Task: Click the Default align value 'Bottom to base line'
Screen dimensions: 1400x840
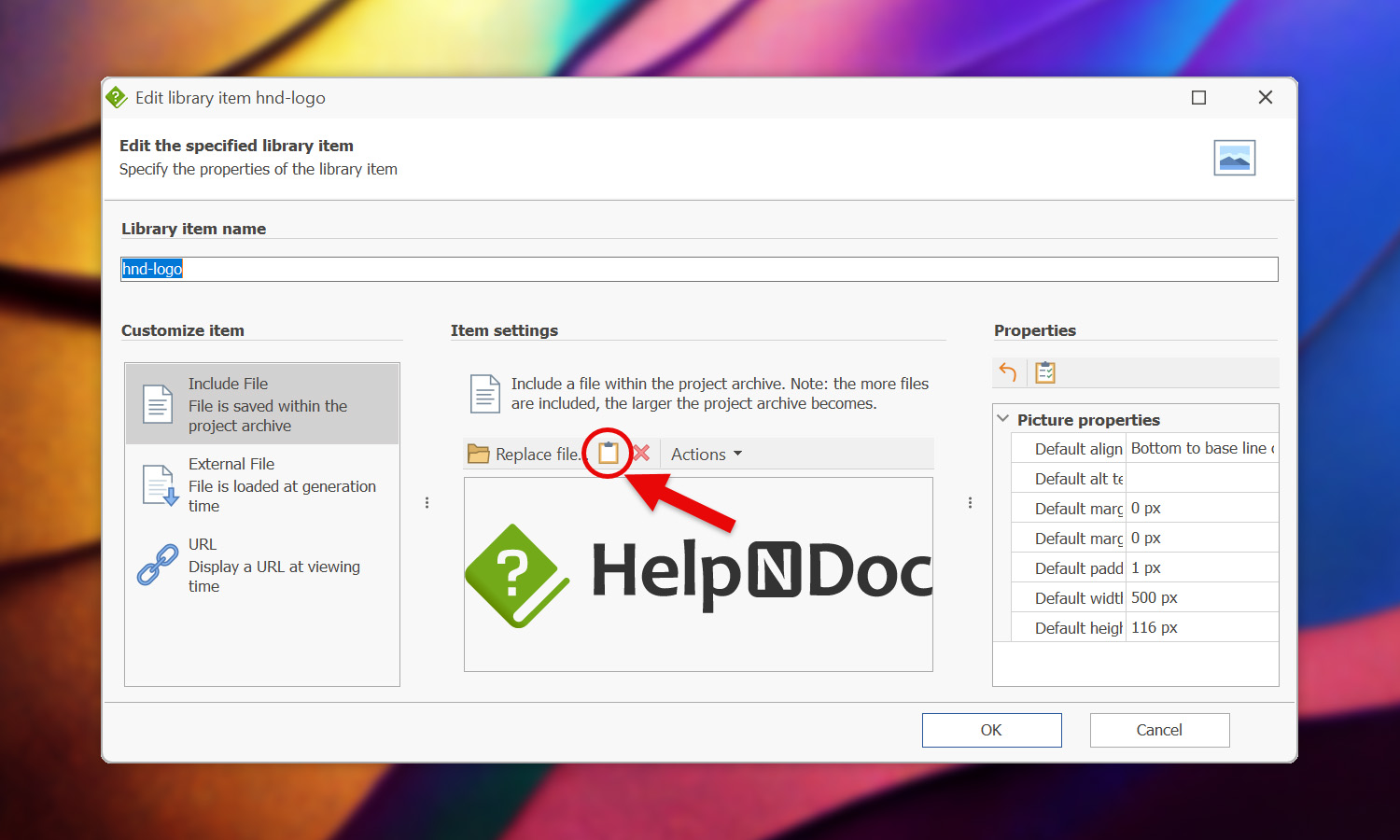Action: tap(1202, 448)
